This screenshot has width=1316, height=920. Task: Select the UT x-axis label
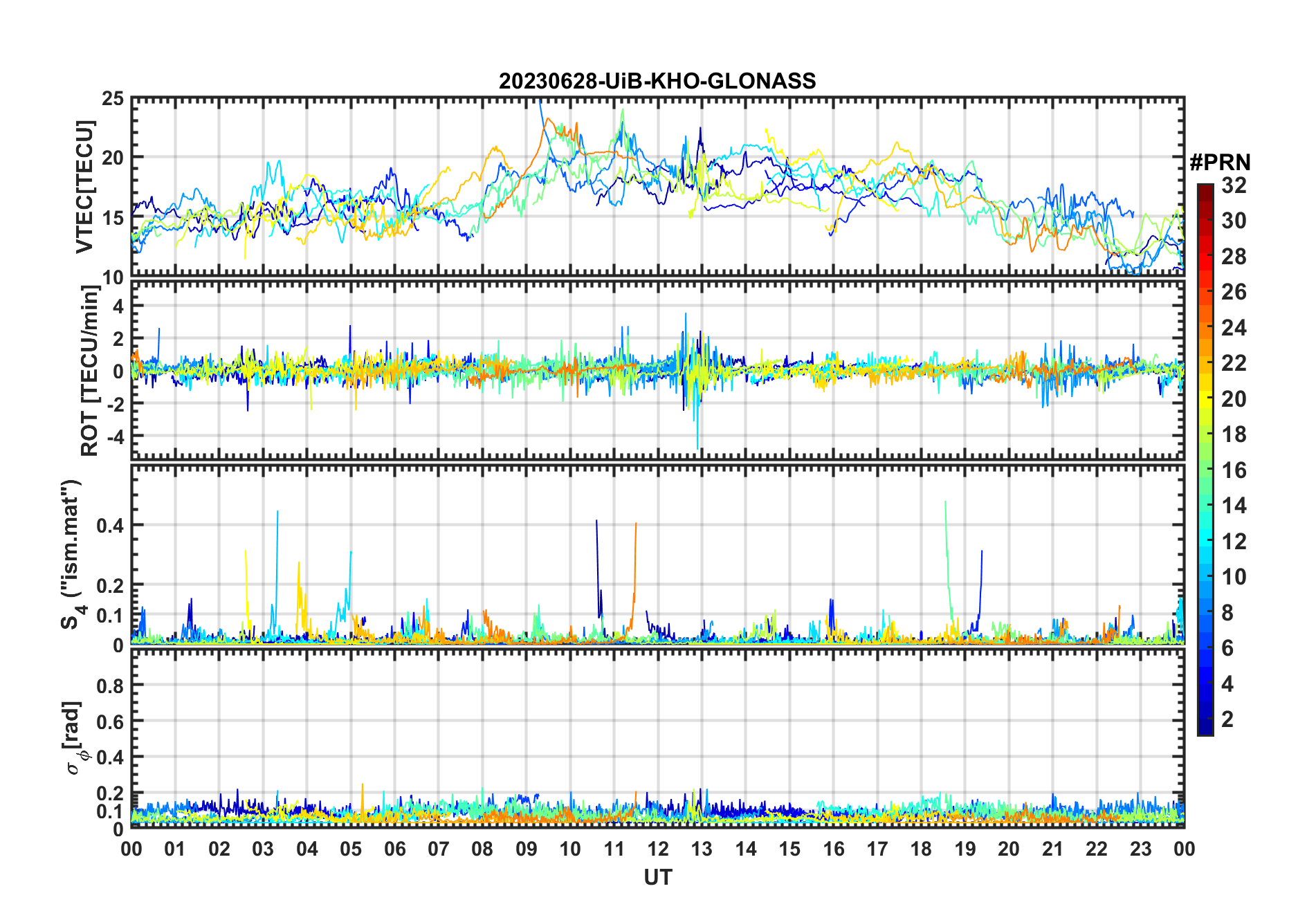[657, 878]
